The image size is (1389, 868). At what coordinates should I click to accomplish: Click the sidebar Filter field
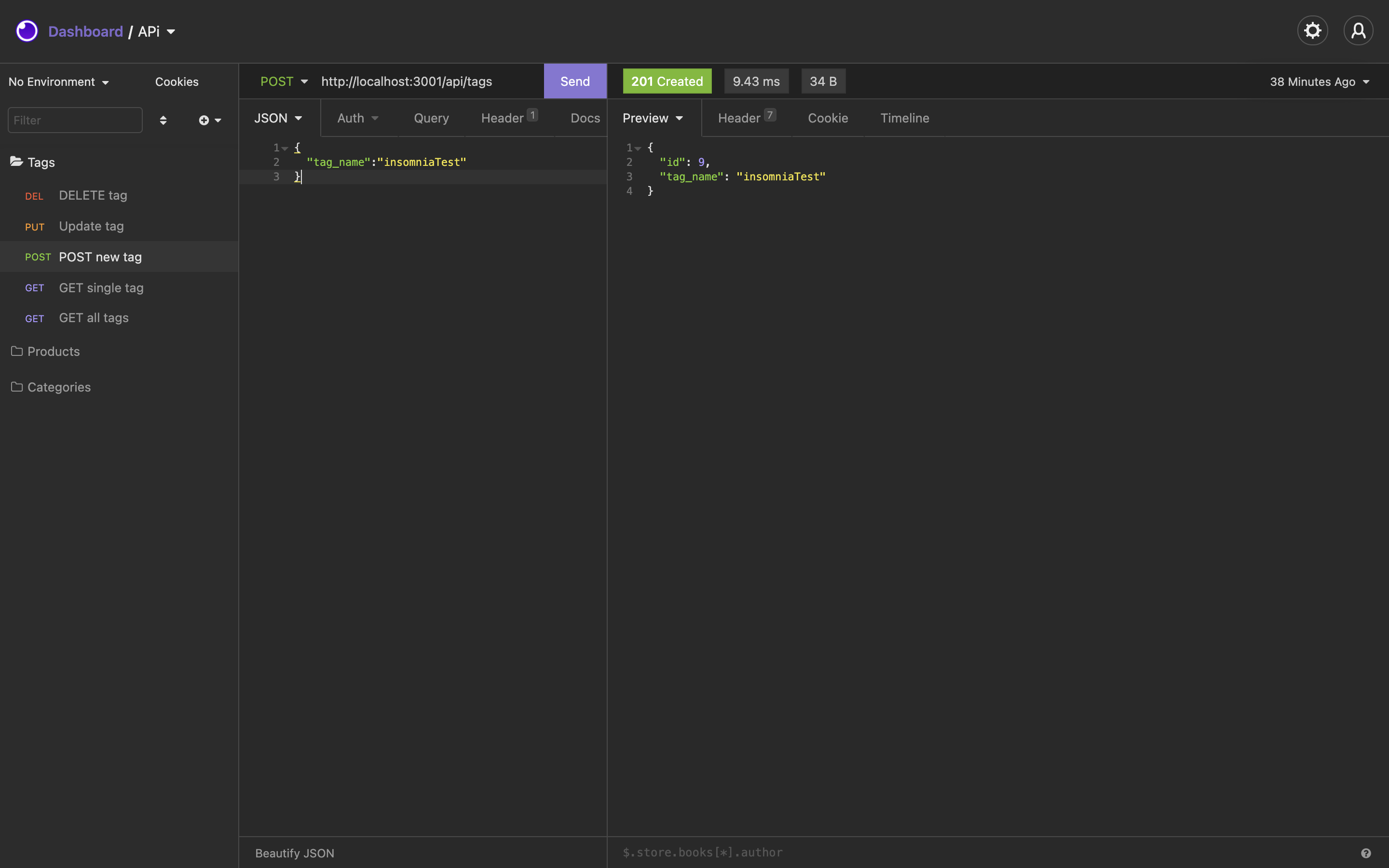pyautogui.click(x=75, y=120)
